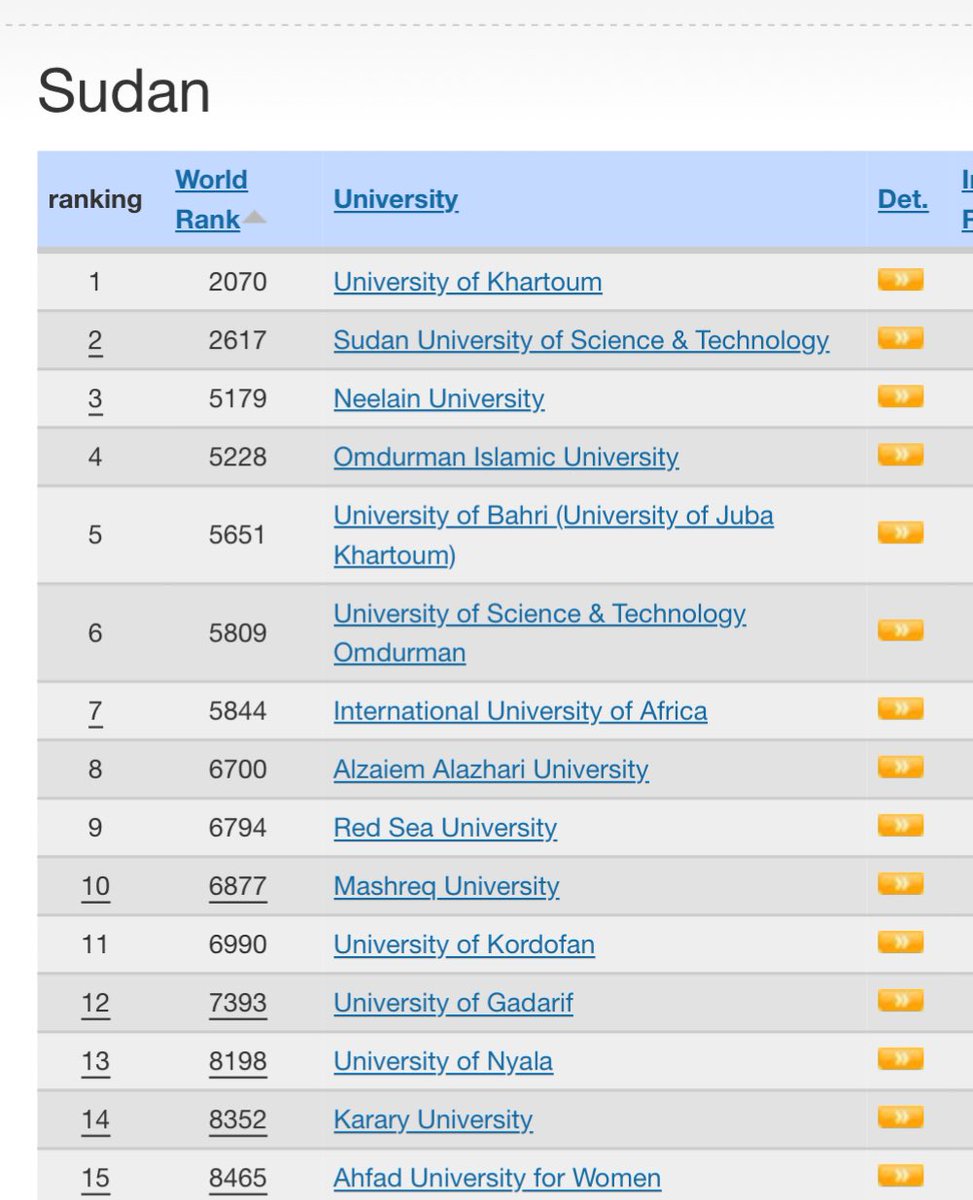Screen dimensions: 973x1200
Task: Open Sudan University of Science & Technology link
Action: [582, 340]
